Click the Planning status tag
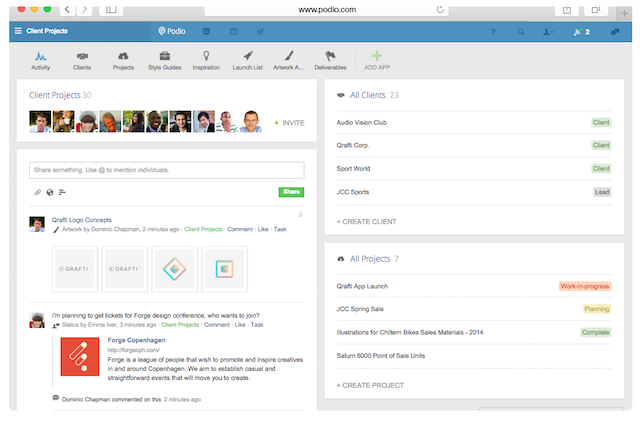The height and width of the screenshot is (421, 640). click(x=597, y=309)
